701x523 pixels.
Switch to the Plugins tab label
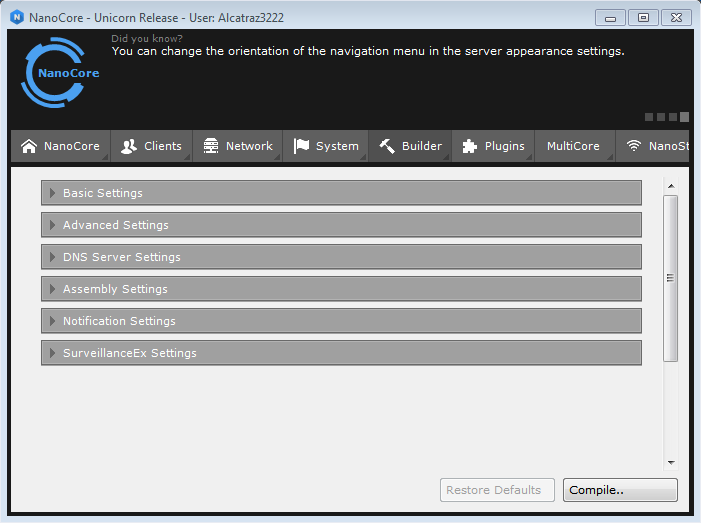tap(504, 146)
